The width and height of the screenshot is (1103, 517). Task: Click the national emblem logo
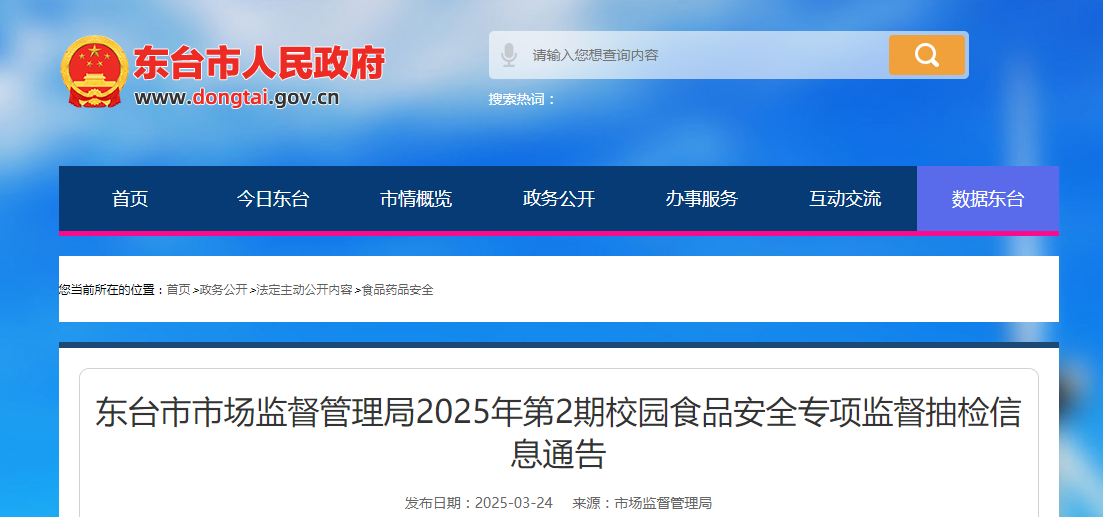click(94, 71)
